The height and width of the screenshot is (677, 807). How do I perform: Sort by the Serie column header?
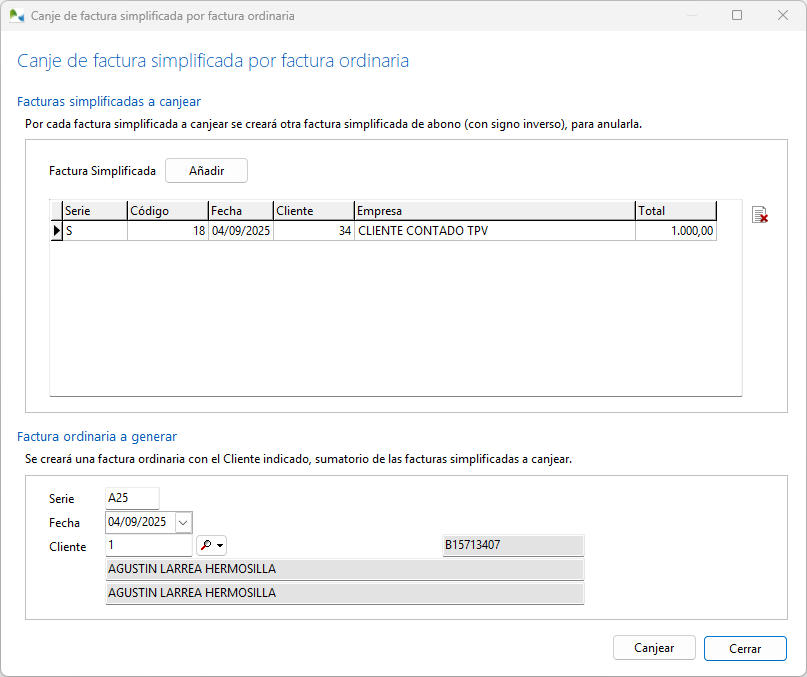coord(94,211)
